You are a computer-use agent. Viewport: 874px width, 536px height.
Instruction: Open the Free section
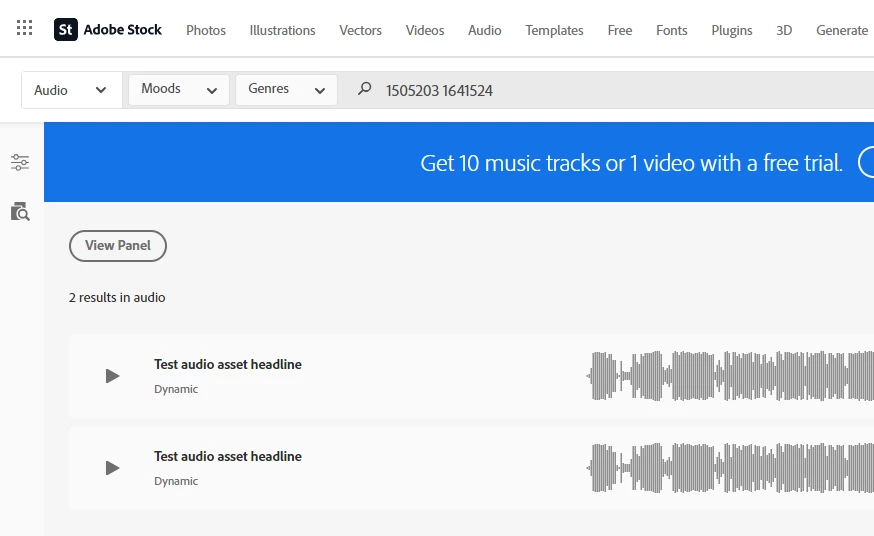620,30
